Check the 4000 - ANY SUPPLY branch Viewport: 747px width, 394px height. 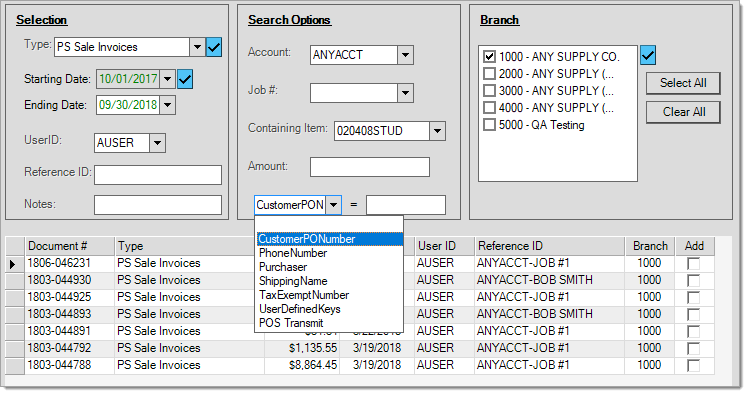point(489,108)
